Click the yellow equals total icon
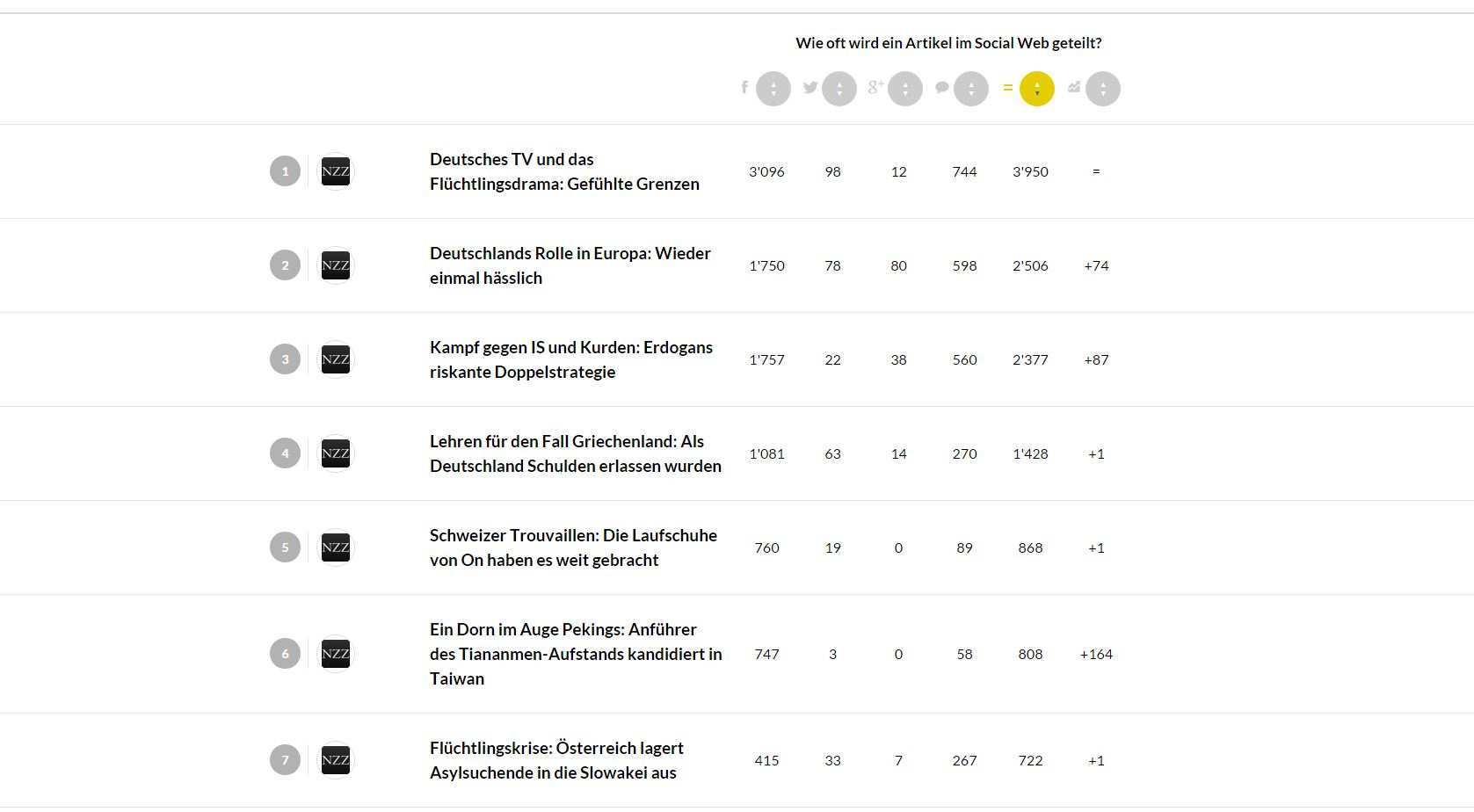 pyautogui.click(x=1007, y=87)
